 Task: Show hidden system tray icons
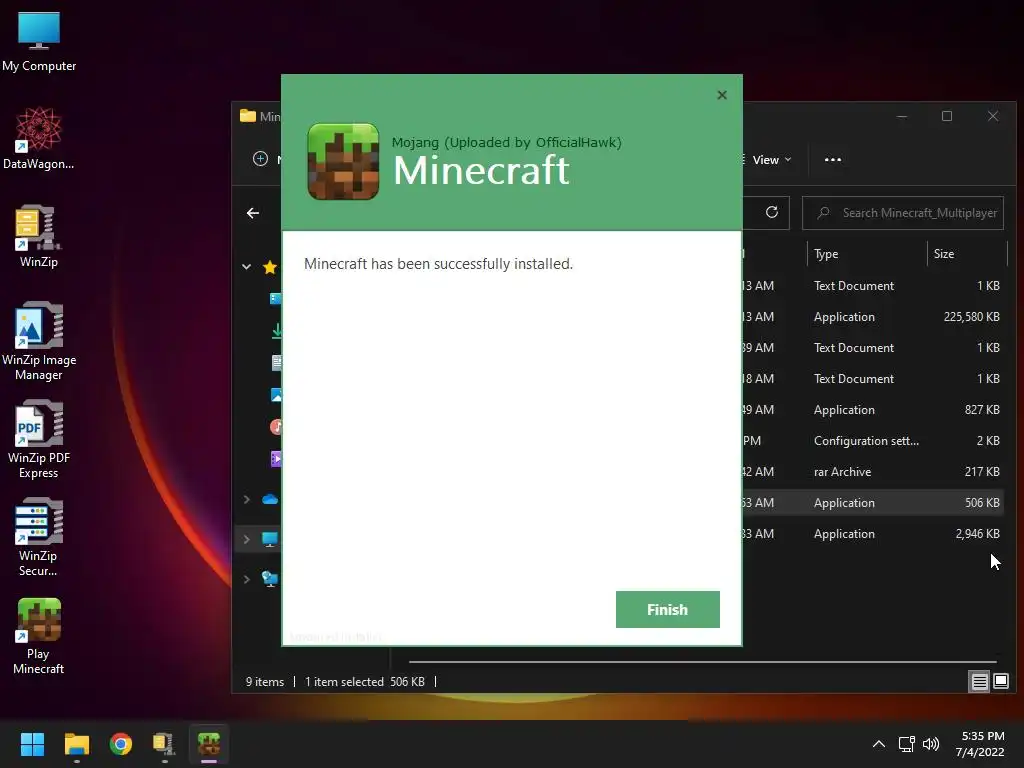[879, 744]
